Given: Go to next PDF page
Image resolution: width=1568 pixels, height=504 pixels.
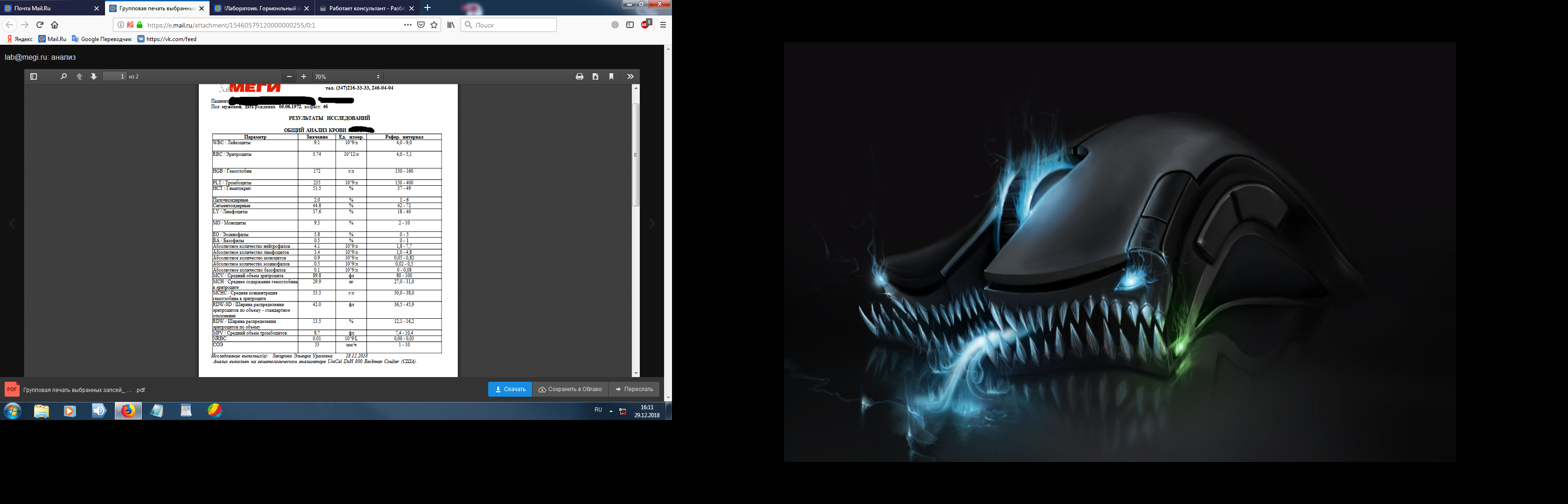Looking at the screenshot, I should coord(94,77).
